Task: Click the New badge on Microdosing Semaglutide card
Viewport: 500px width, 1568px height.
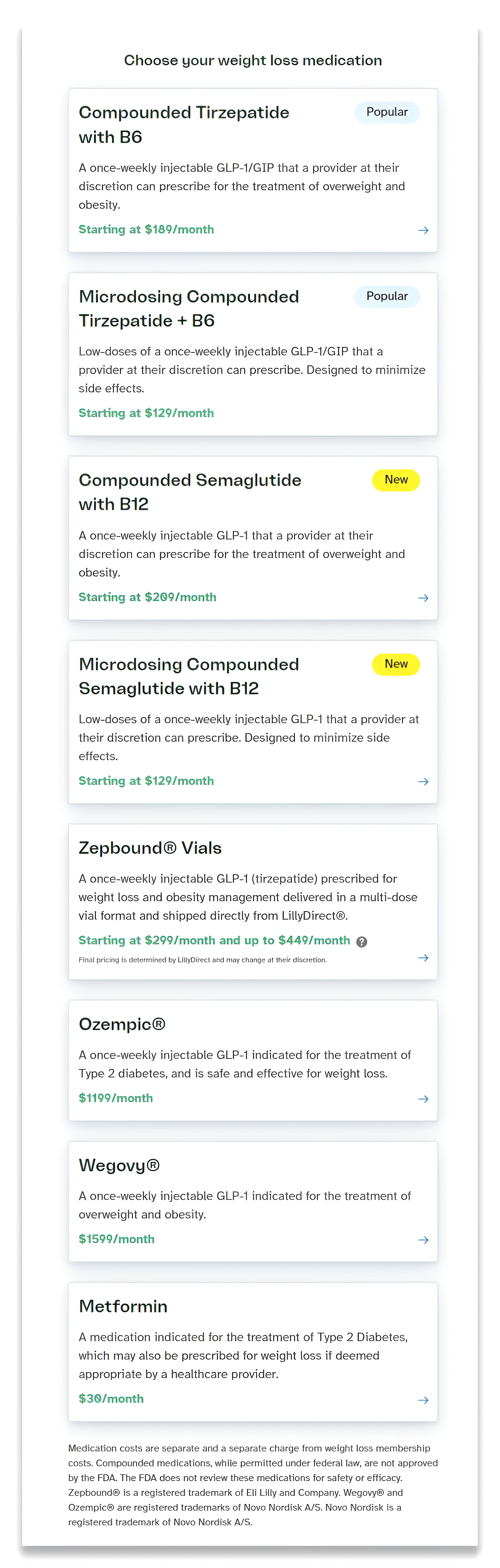Action: [x=396, y=664]
